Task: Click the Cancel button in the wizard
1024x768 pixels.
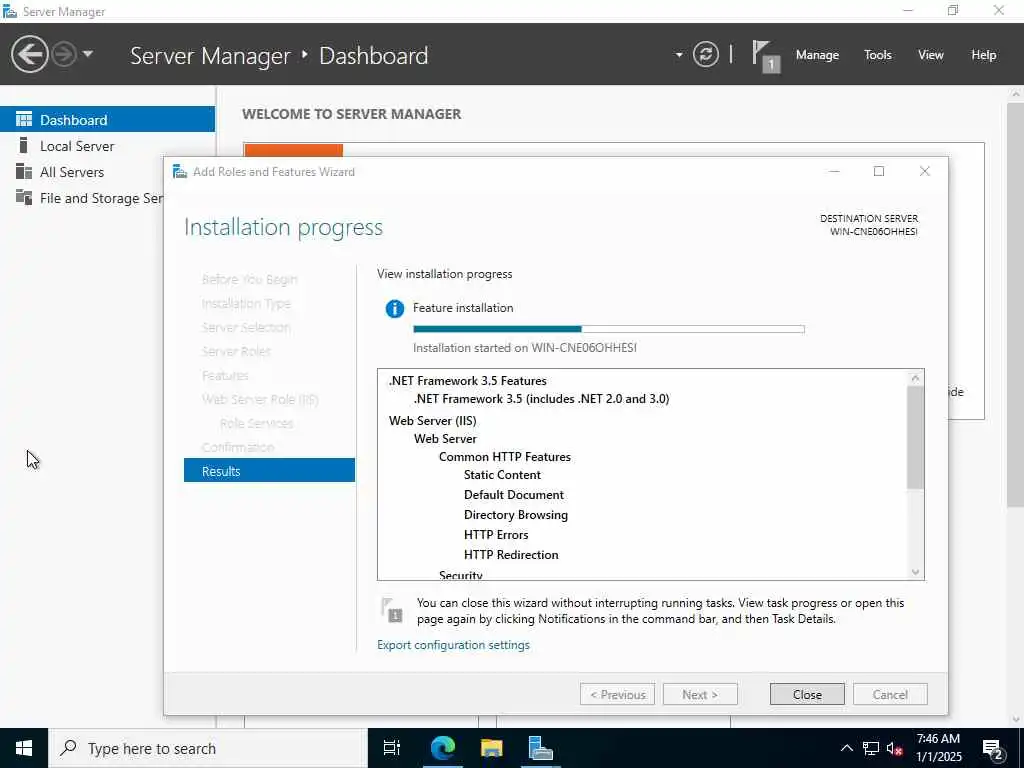Action: coord(890,694)
